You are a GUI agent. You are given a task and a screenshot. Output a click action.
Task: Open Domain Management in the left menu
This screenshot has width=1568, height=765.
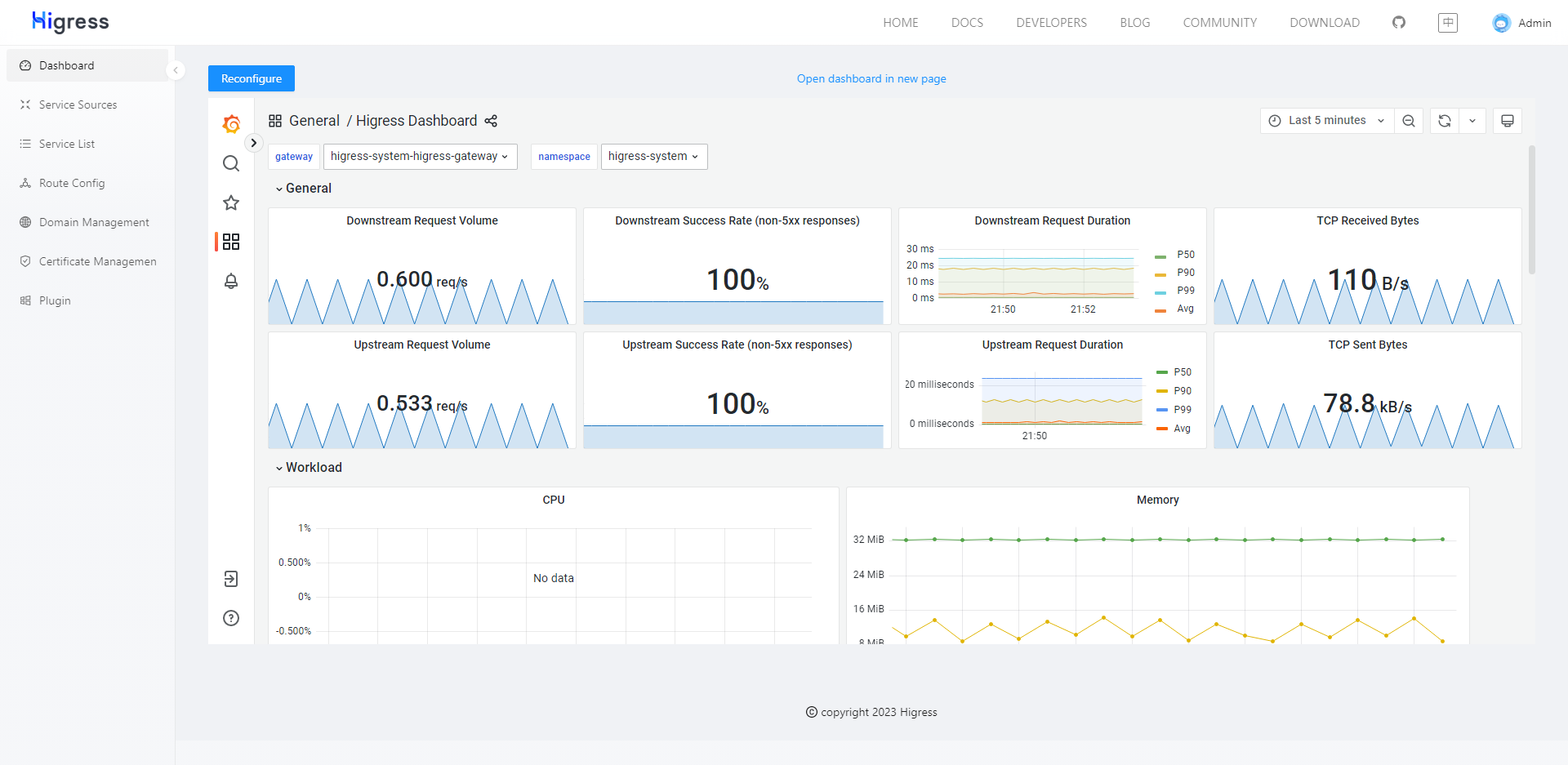[87, 222]
